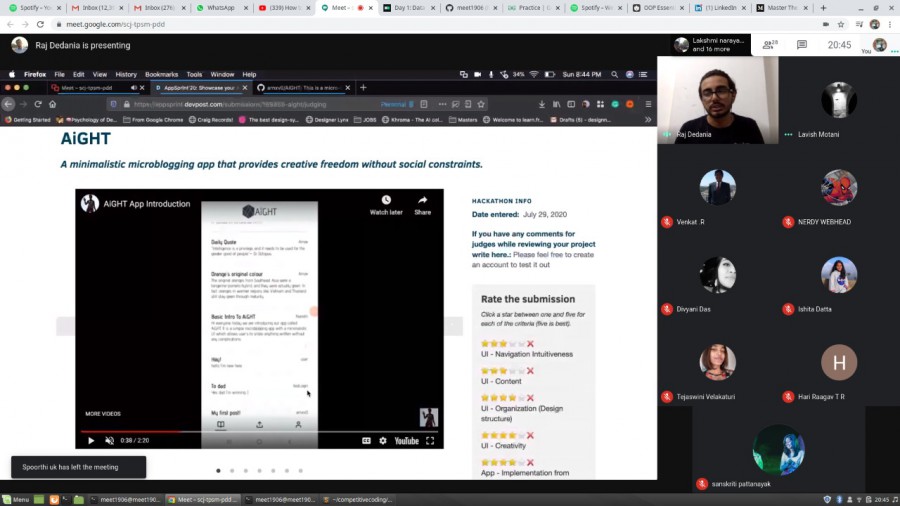The image size is (900, 506).
Task: Open the Chrome three-dot menu
Action: 889,24
